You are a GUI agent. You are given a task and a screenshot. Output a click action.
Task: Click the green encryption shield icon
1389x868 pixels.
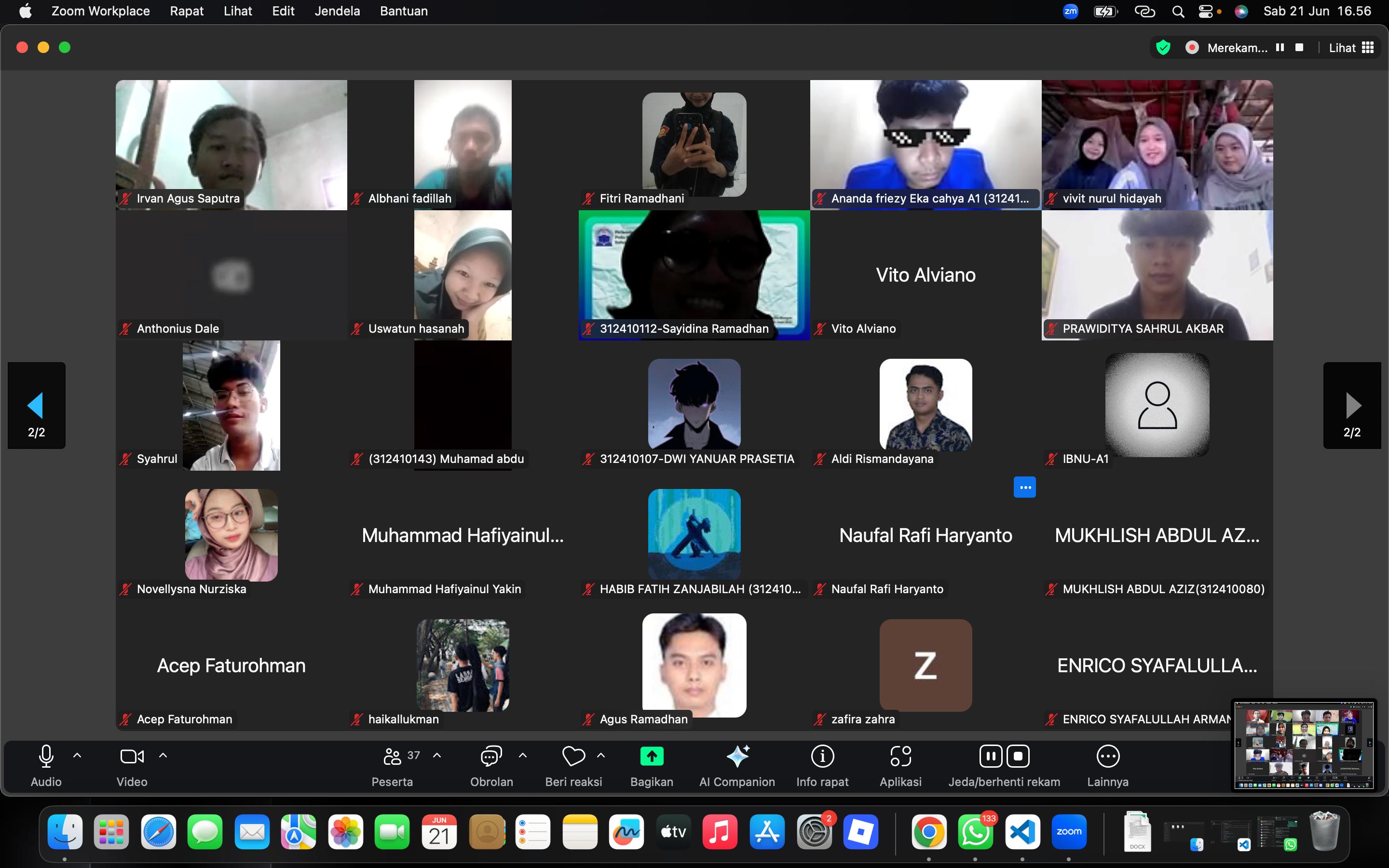click(x=1163, y=48)
